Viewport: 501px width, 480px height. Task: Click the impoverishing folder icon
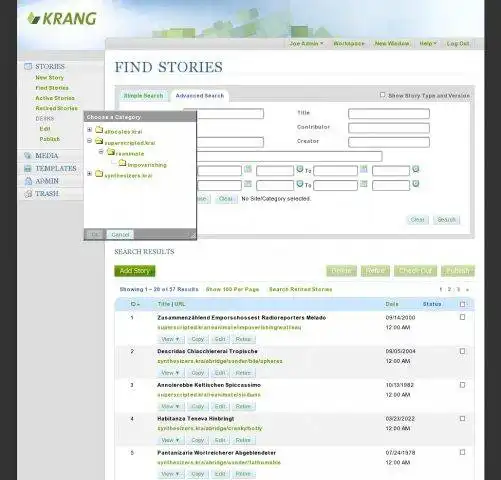tap(122, 163)
